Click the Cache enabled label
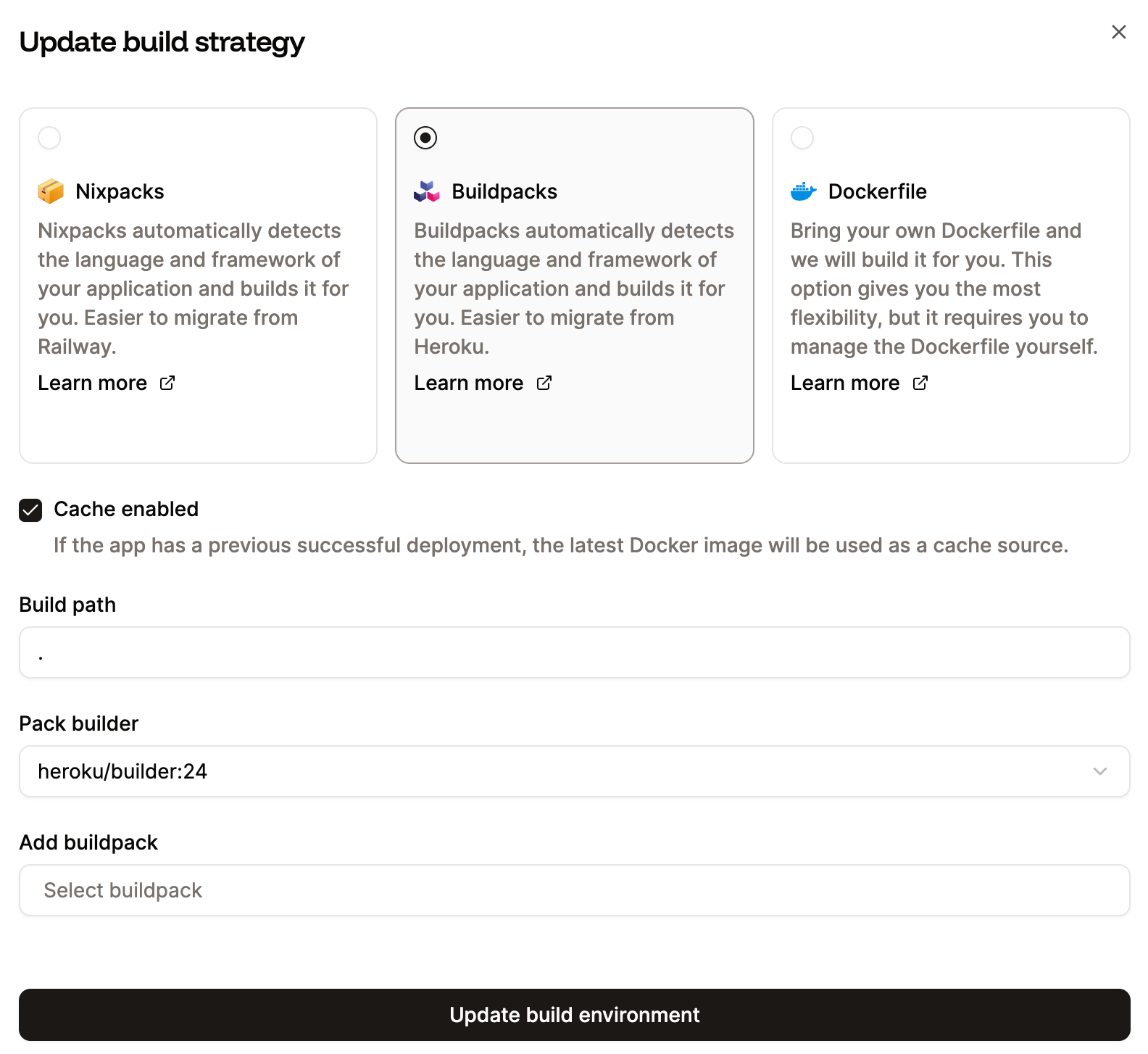This screenshot has height=1054, width=1148. point(126,509)
